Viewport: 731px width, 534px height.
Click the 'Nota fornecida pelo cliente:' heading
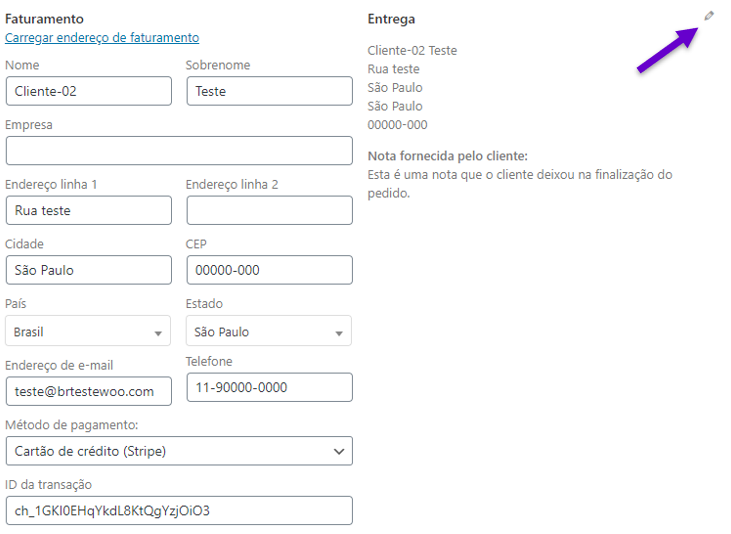click(x=448, y=156)
